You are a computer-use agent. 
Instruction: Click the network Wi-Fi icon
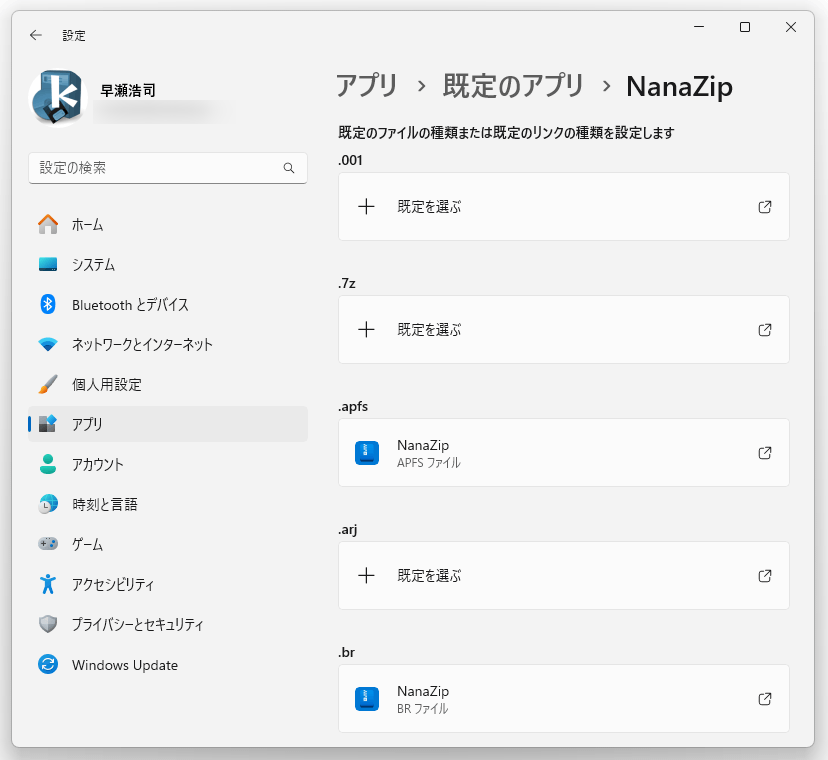(48, 344)
